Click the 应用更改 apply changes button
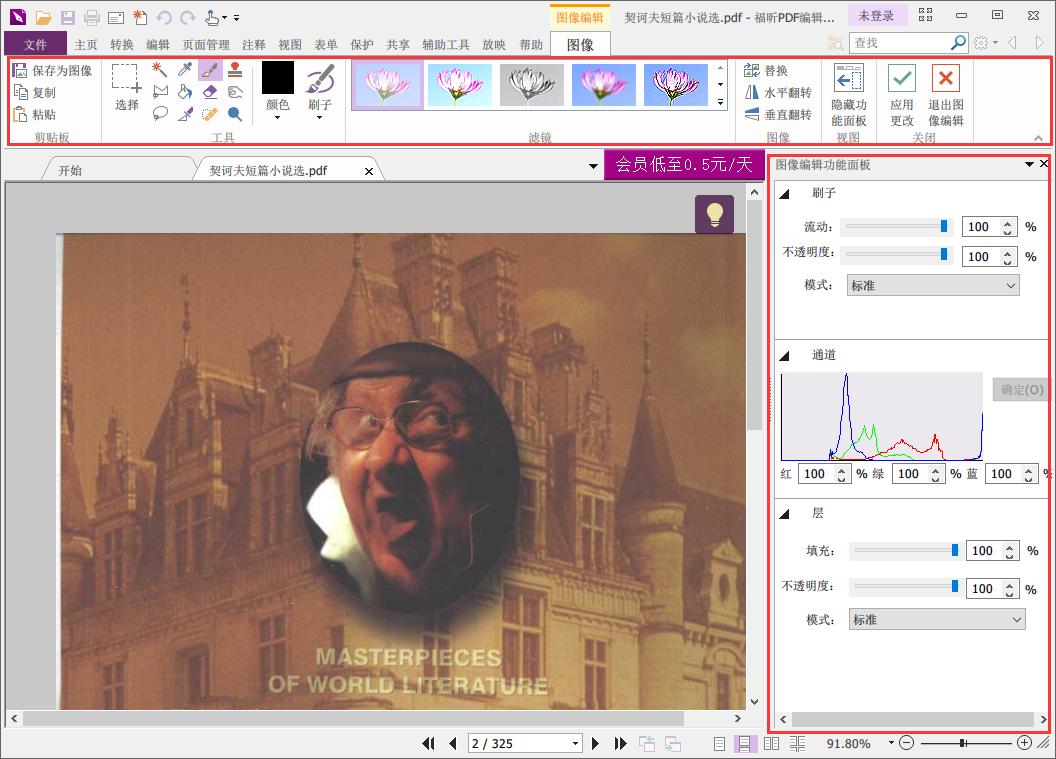This screenshot has height=759, width=1056. (901, 94)
